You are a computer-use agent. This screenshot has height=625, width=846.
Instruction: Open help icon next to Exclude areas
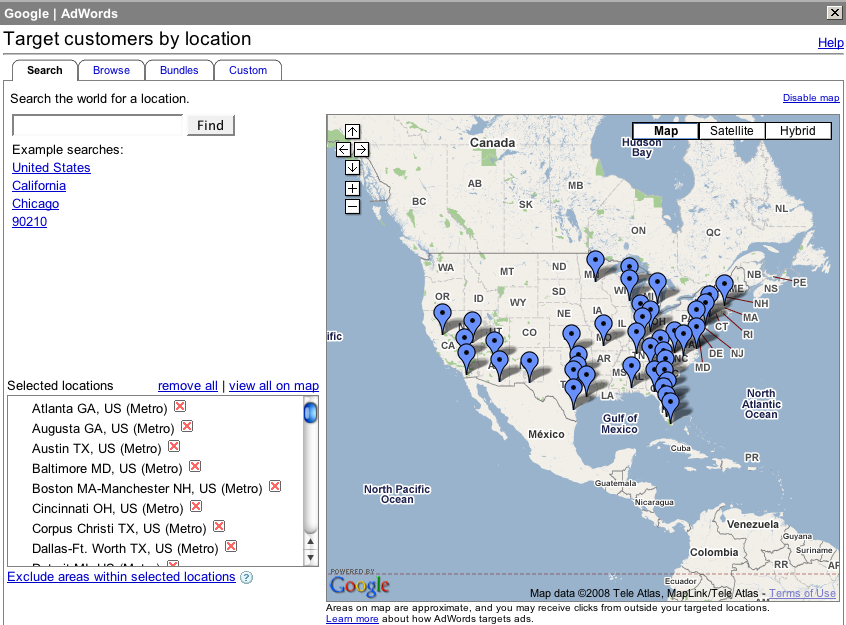tap(246, 577)
